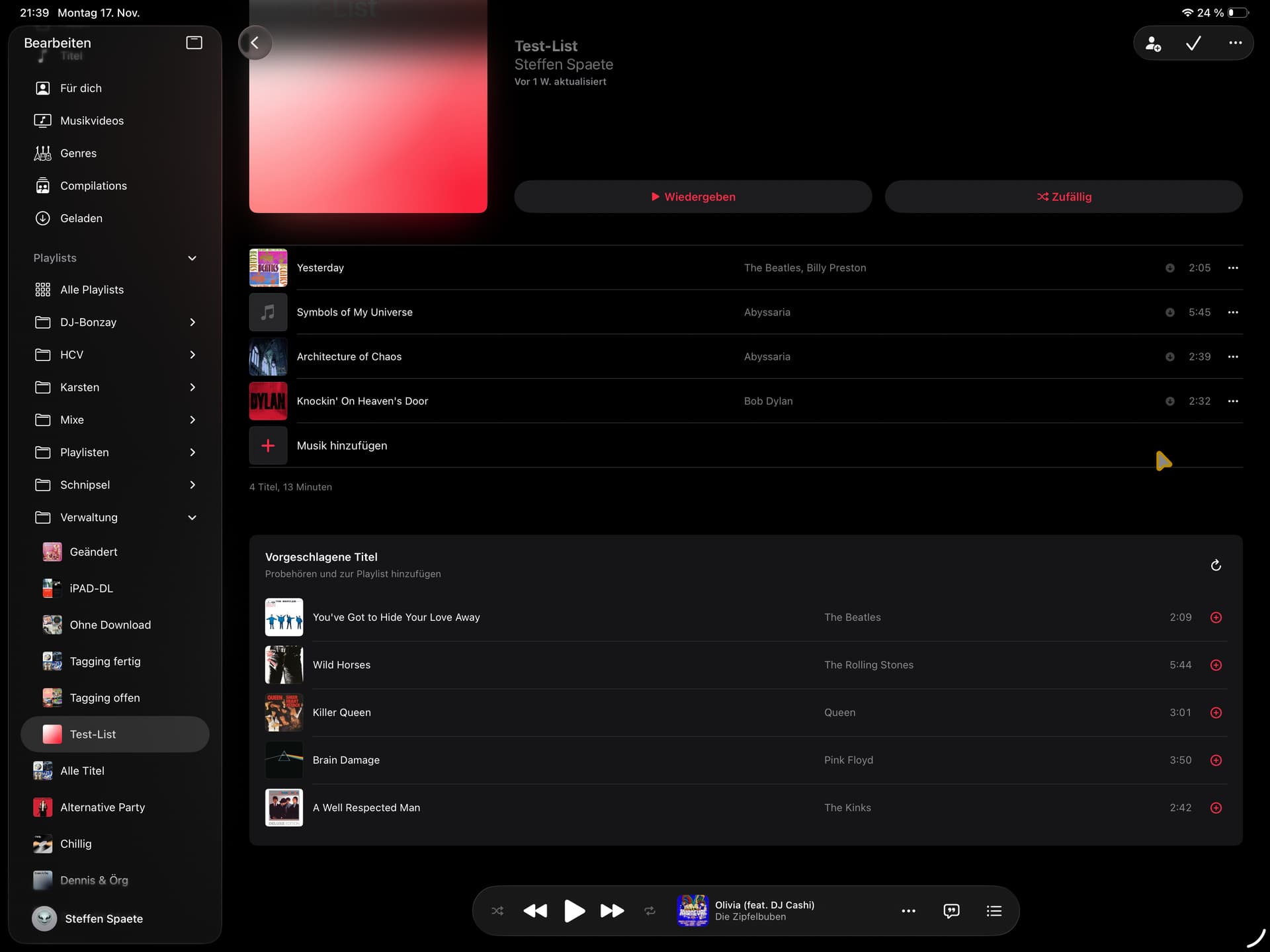Toggle shuffle in the mini player
This screenshot has width=1270, height=952.
point(497,911)
